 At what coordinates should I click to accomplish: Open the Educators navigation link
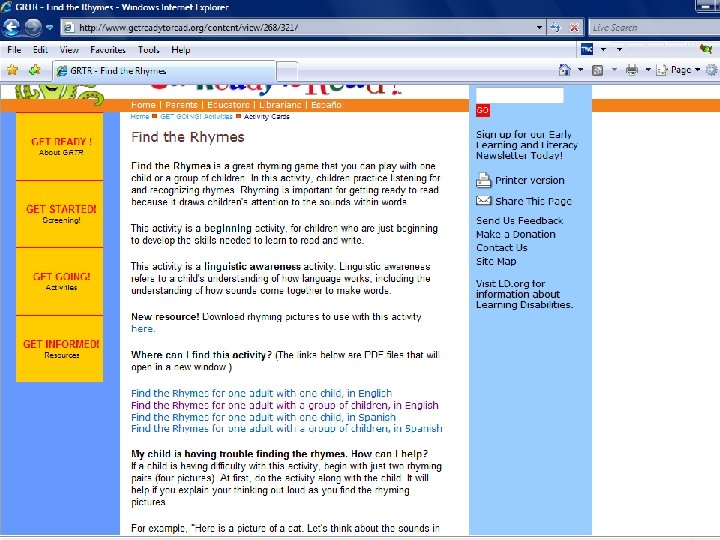[228, 105]
